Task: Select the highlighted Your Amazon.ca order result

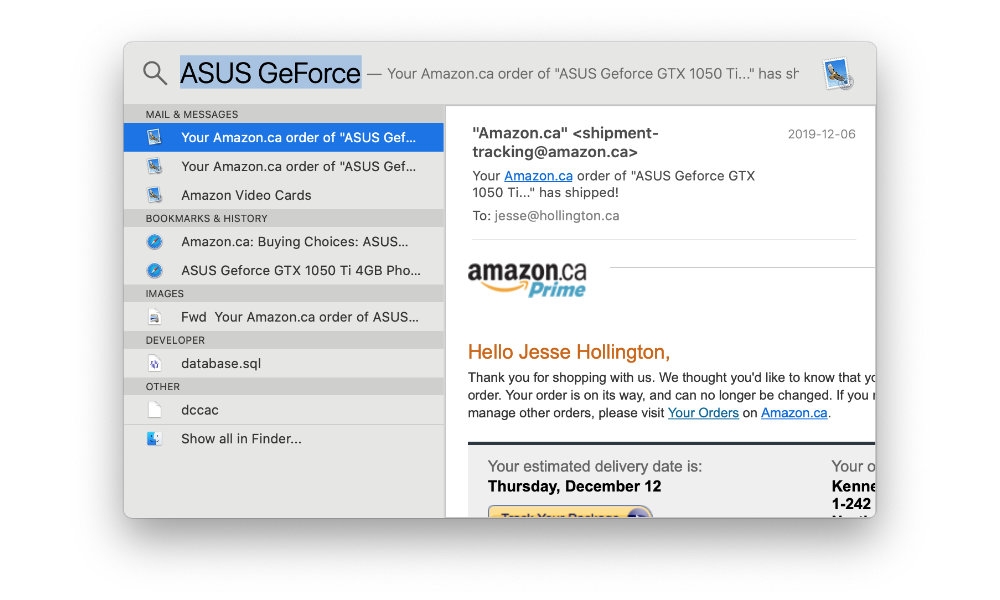Action: pos(297,138)
